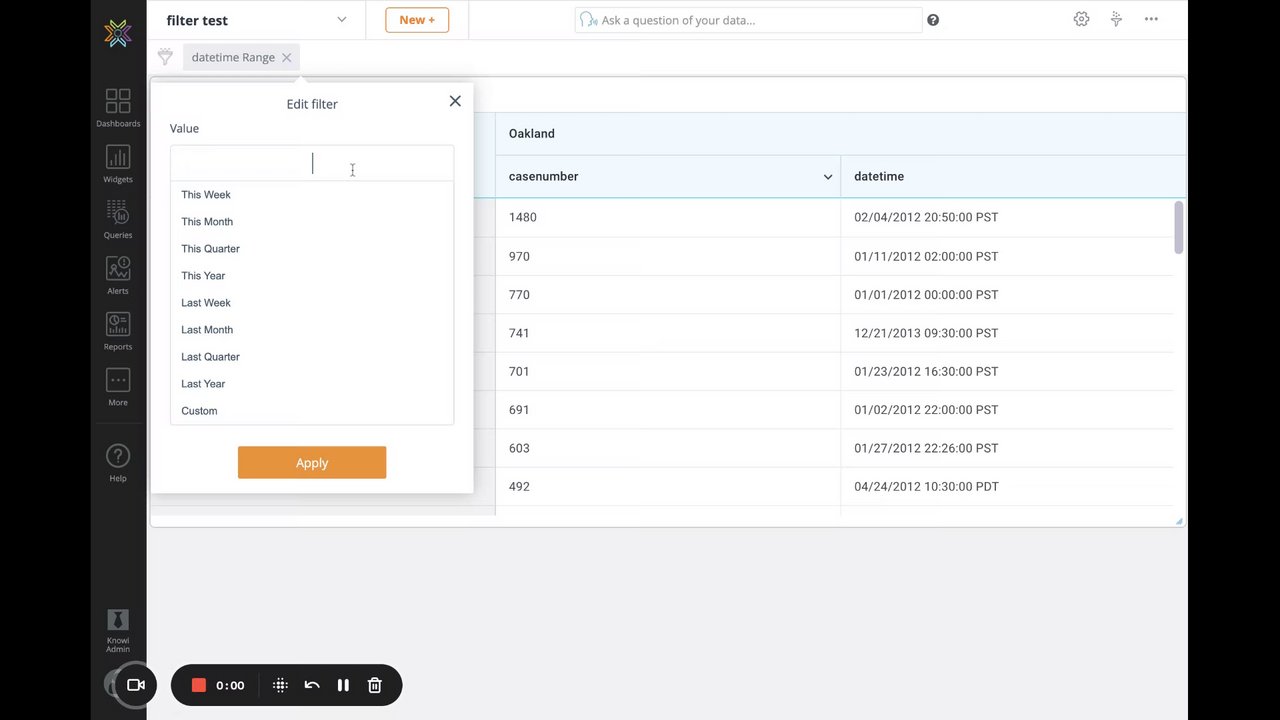Close the Edit filter dialog

coord(455,101)
